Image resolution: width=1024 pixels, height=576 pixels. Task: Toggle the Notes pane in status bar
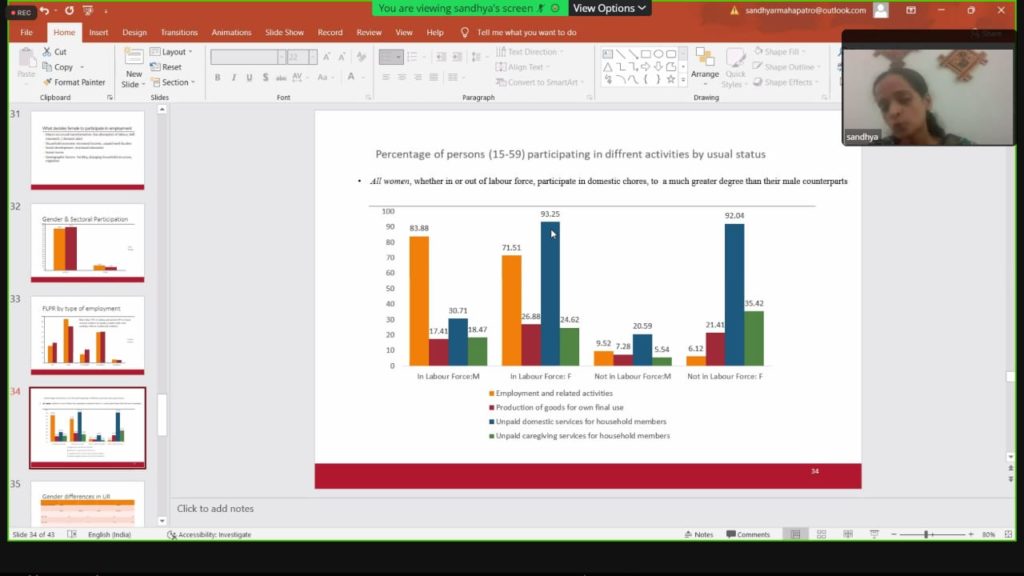pos(698,535)
